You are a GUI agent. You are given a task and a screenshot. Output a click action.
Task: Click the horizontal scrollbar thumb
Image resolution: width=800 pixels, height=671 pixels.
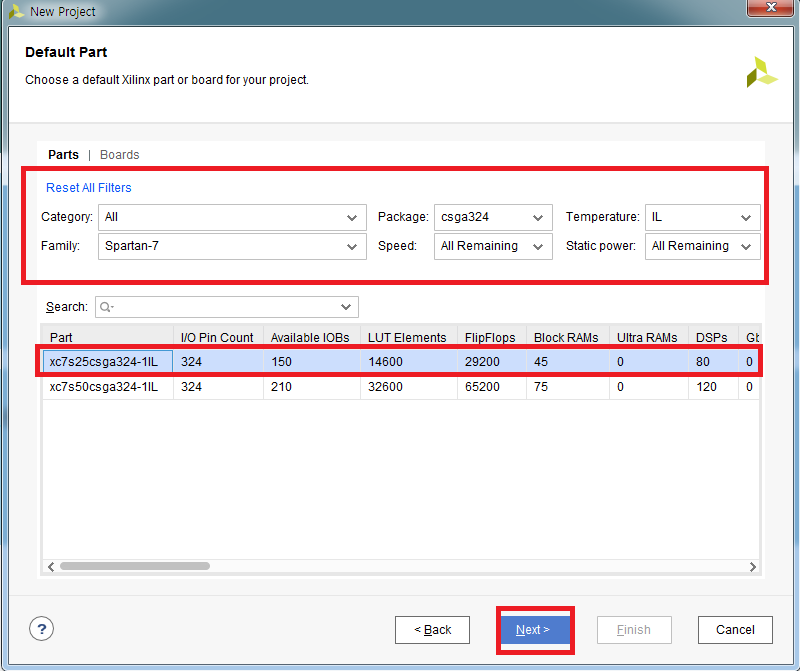135,566
